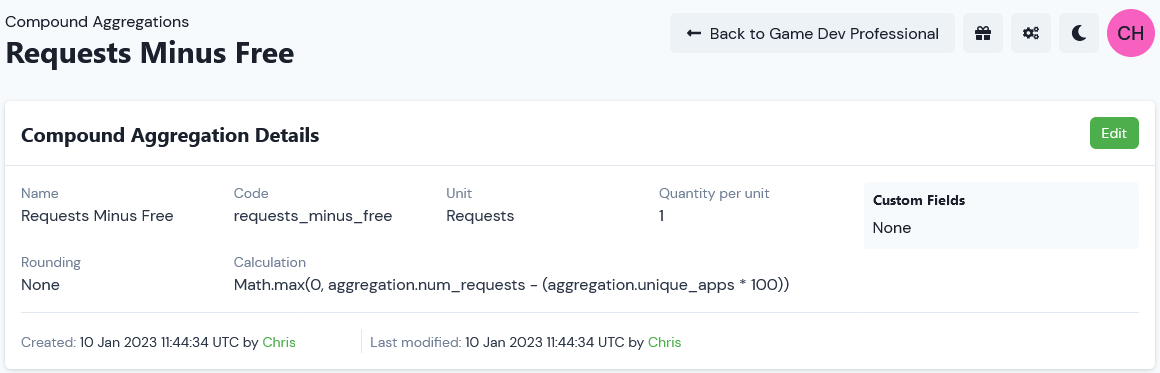
Task: Click the Compound Aggregation Details heading
Action: [x=170, y=135]
